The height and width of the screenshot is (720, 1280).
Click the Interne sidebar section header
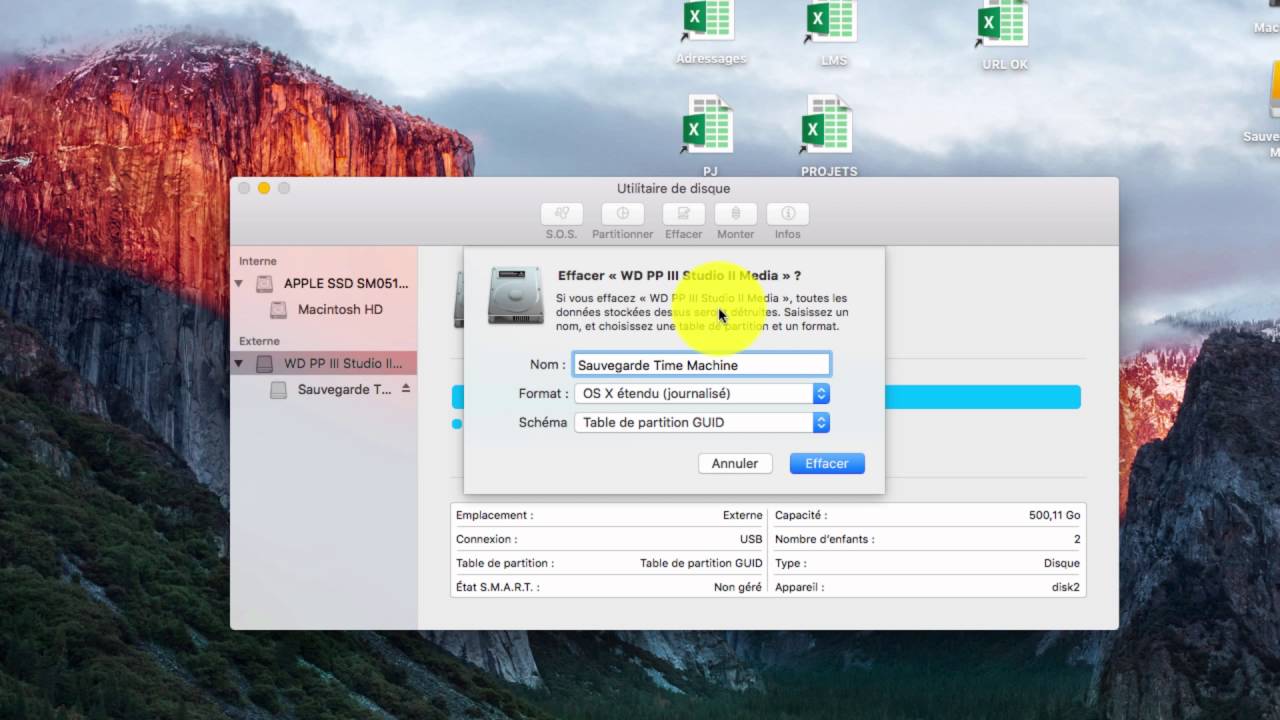pyautogui.click(x=258, y=261)
